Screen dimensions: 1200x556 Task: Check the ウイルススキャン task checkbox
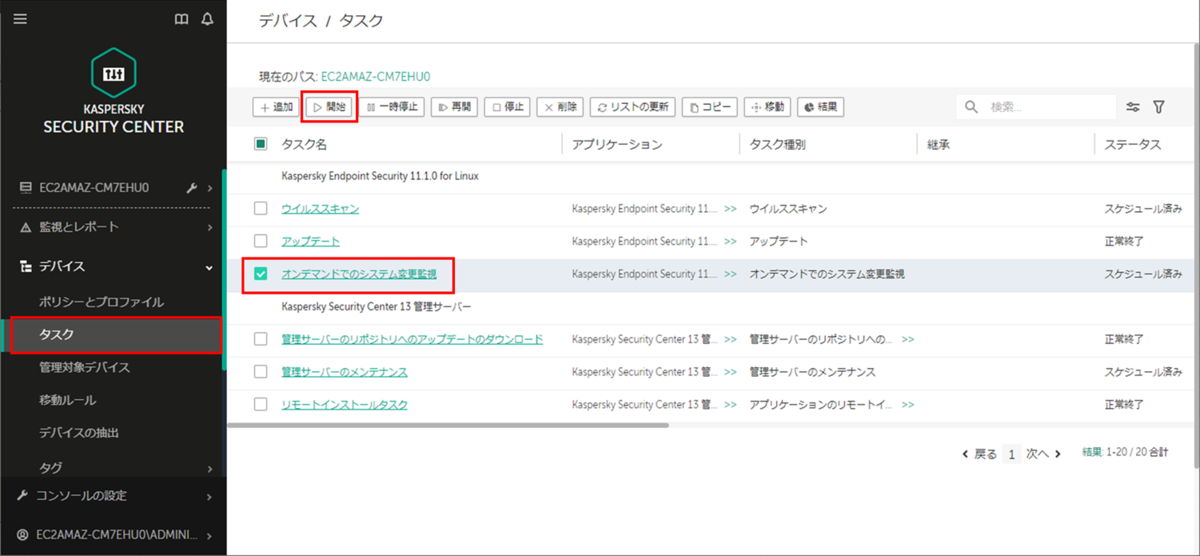260,209
